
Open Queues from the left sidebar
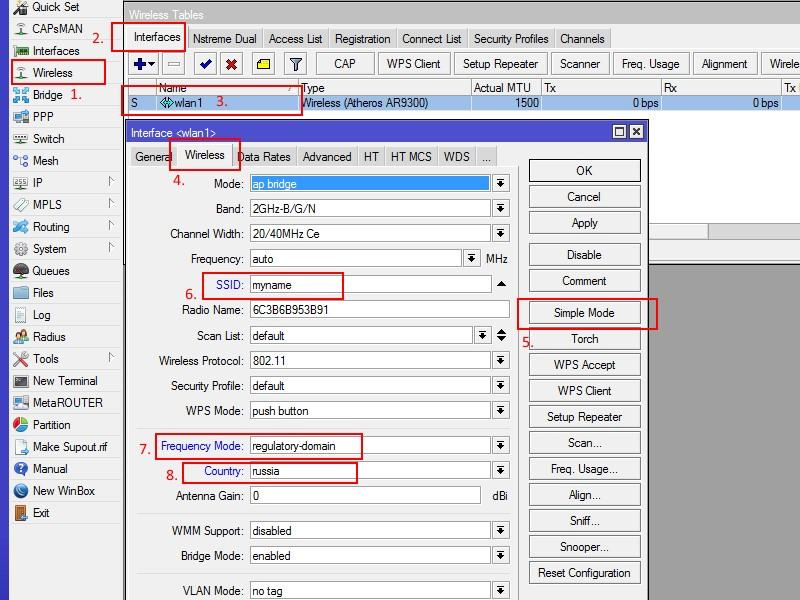[x=51, y=271]
